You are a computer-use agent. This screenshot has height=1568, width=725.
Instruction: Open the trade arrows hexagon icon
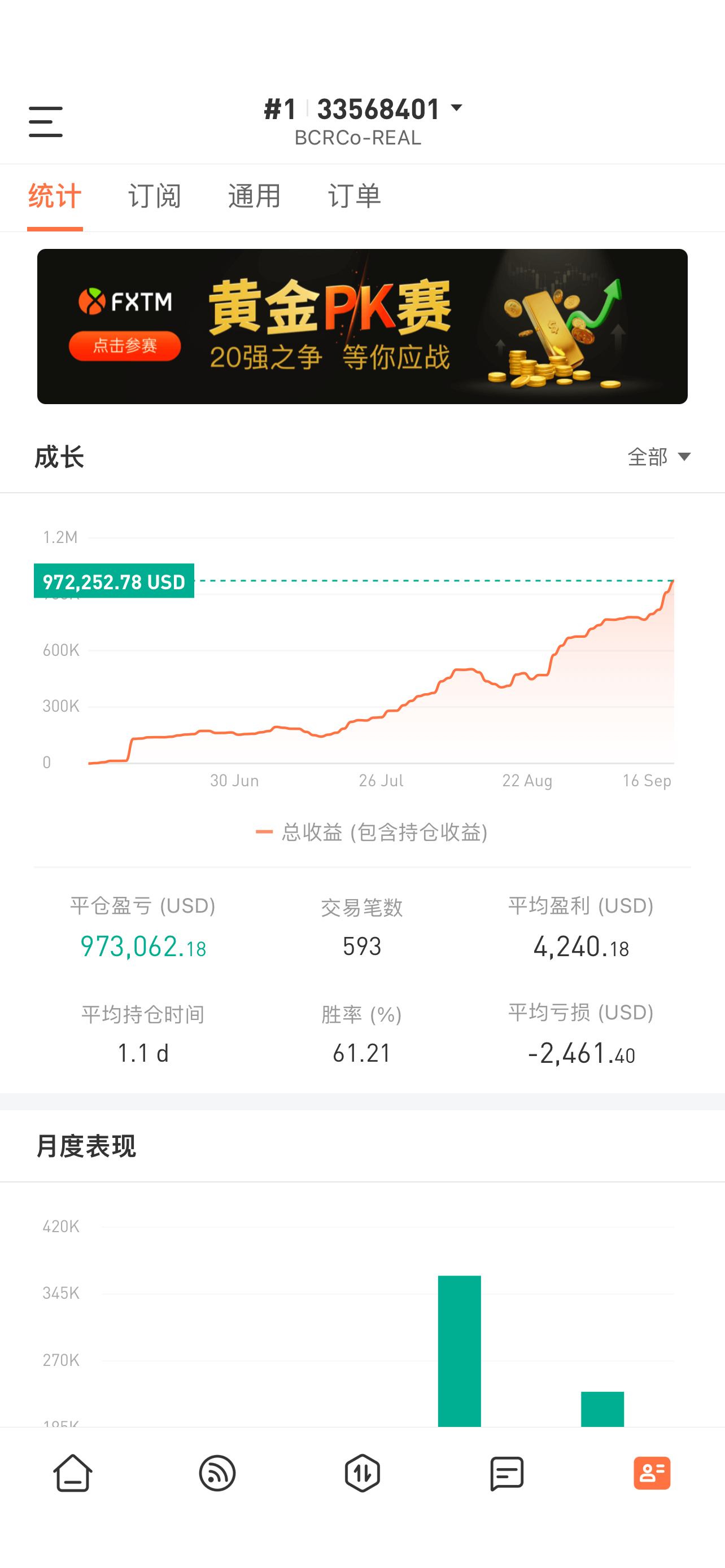362,1473
